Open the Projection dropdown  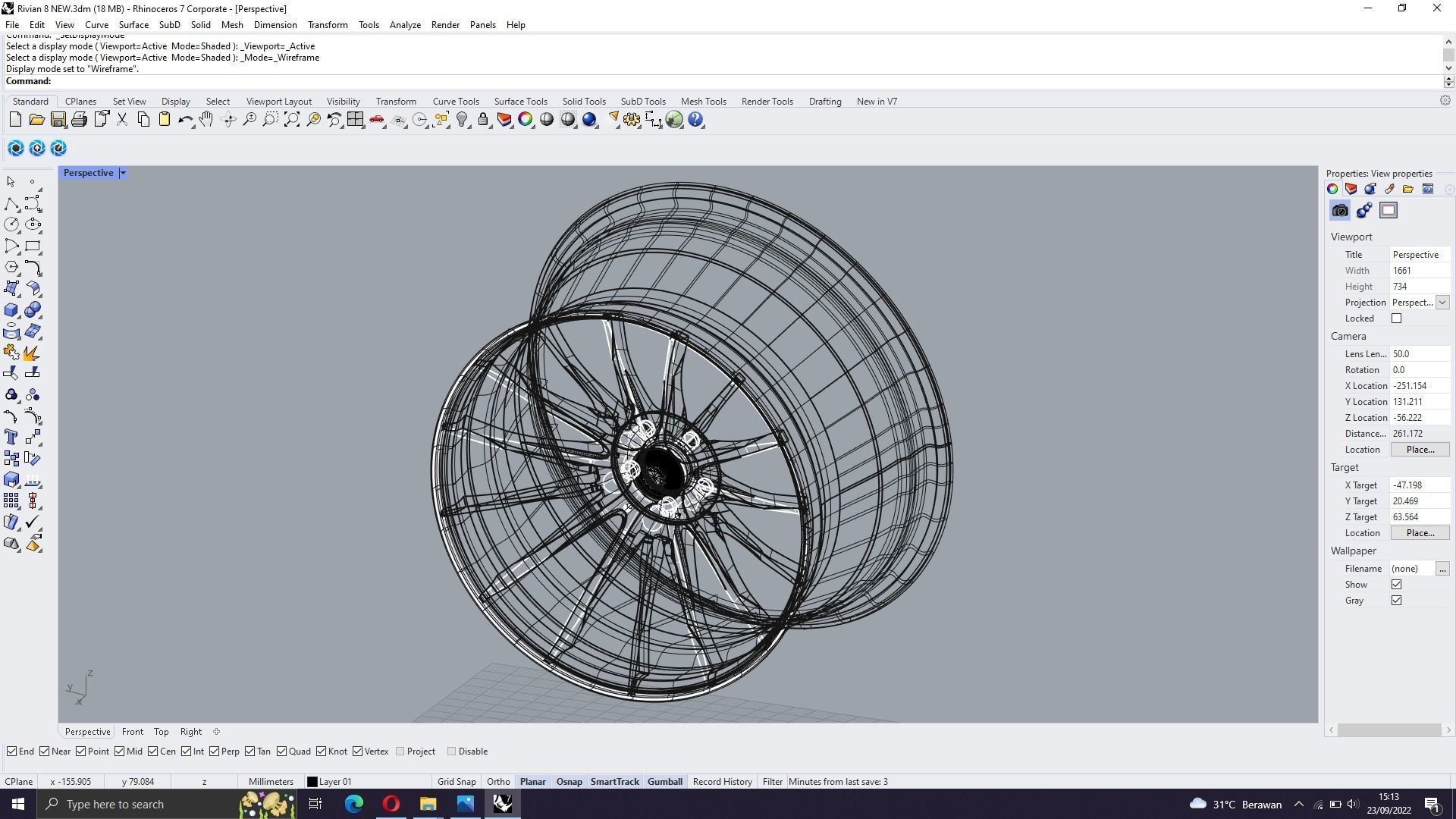[1442, 303]
